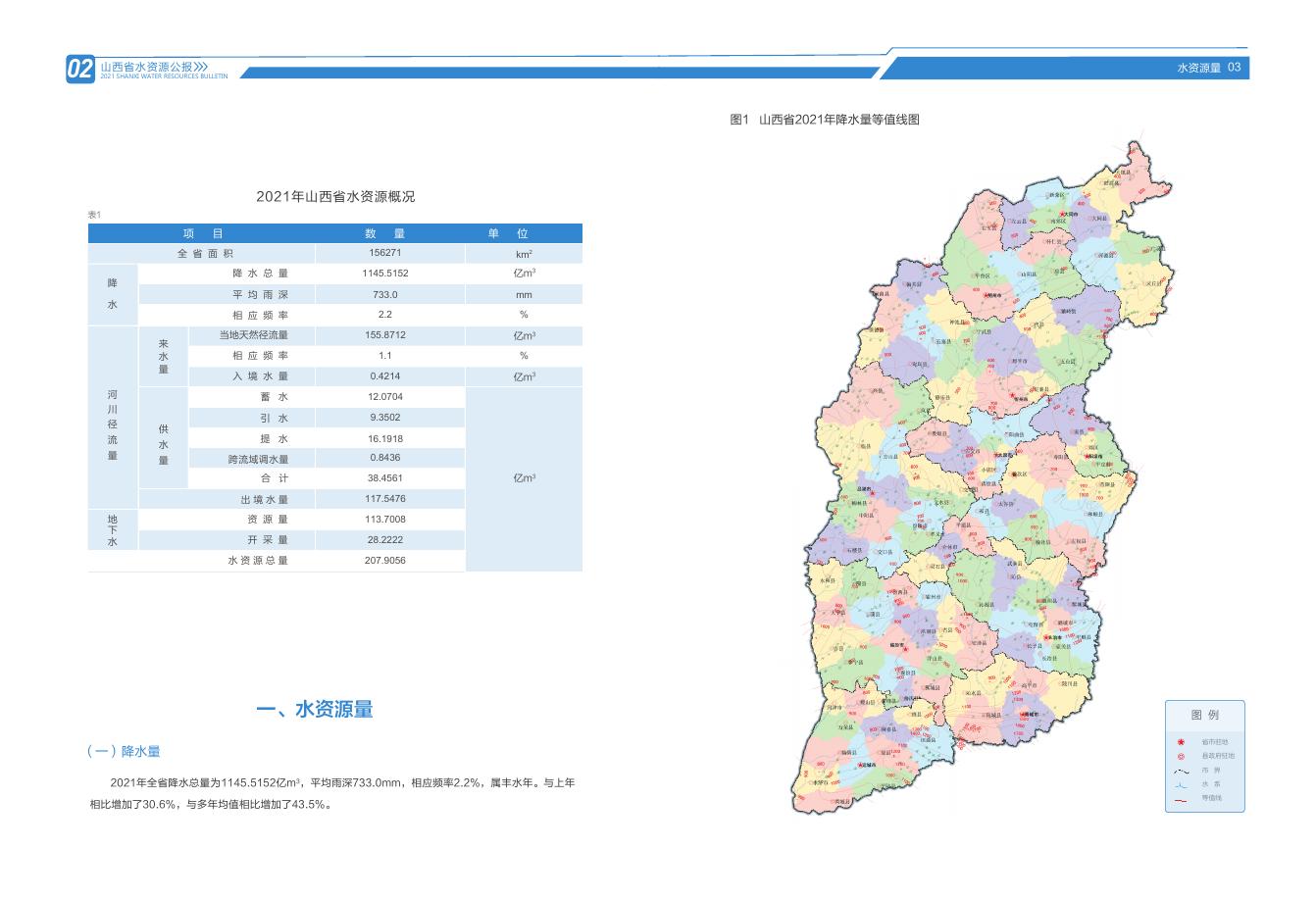This screenshot has width=1316, height=899.
Task: Select the 数量 column header
Action: coord(384,233)
